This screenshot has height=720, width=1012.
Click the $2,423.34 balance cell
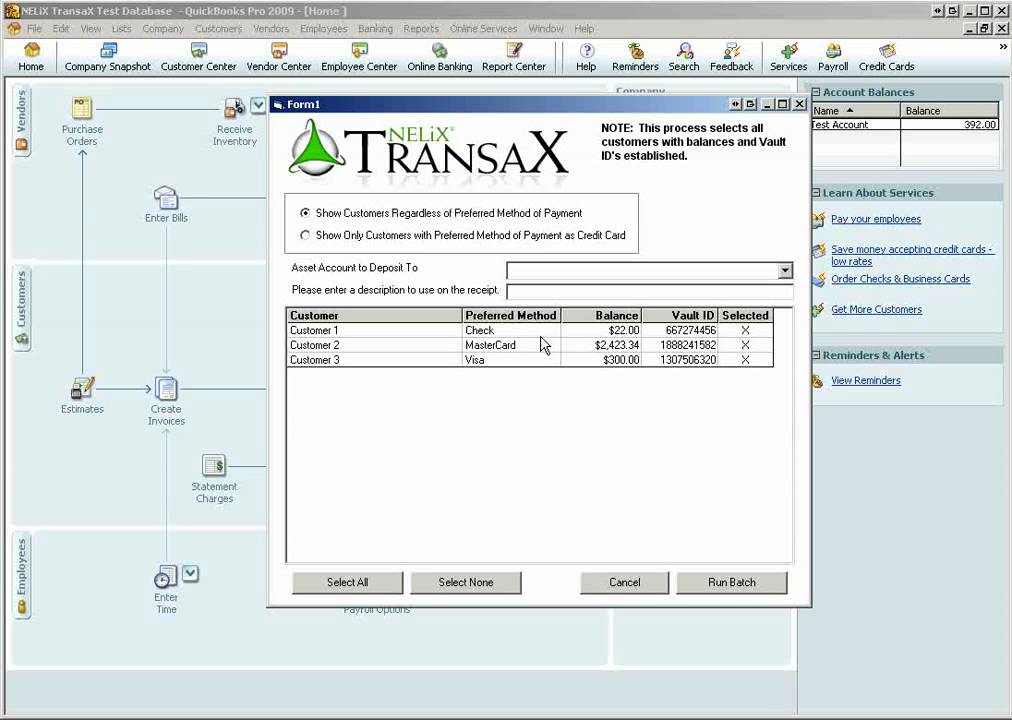pos(601,345)
